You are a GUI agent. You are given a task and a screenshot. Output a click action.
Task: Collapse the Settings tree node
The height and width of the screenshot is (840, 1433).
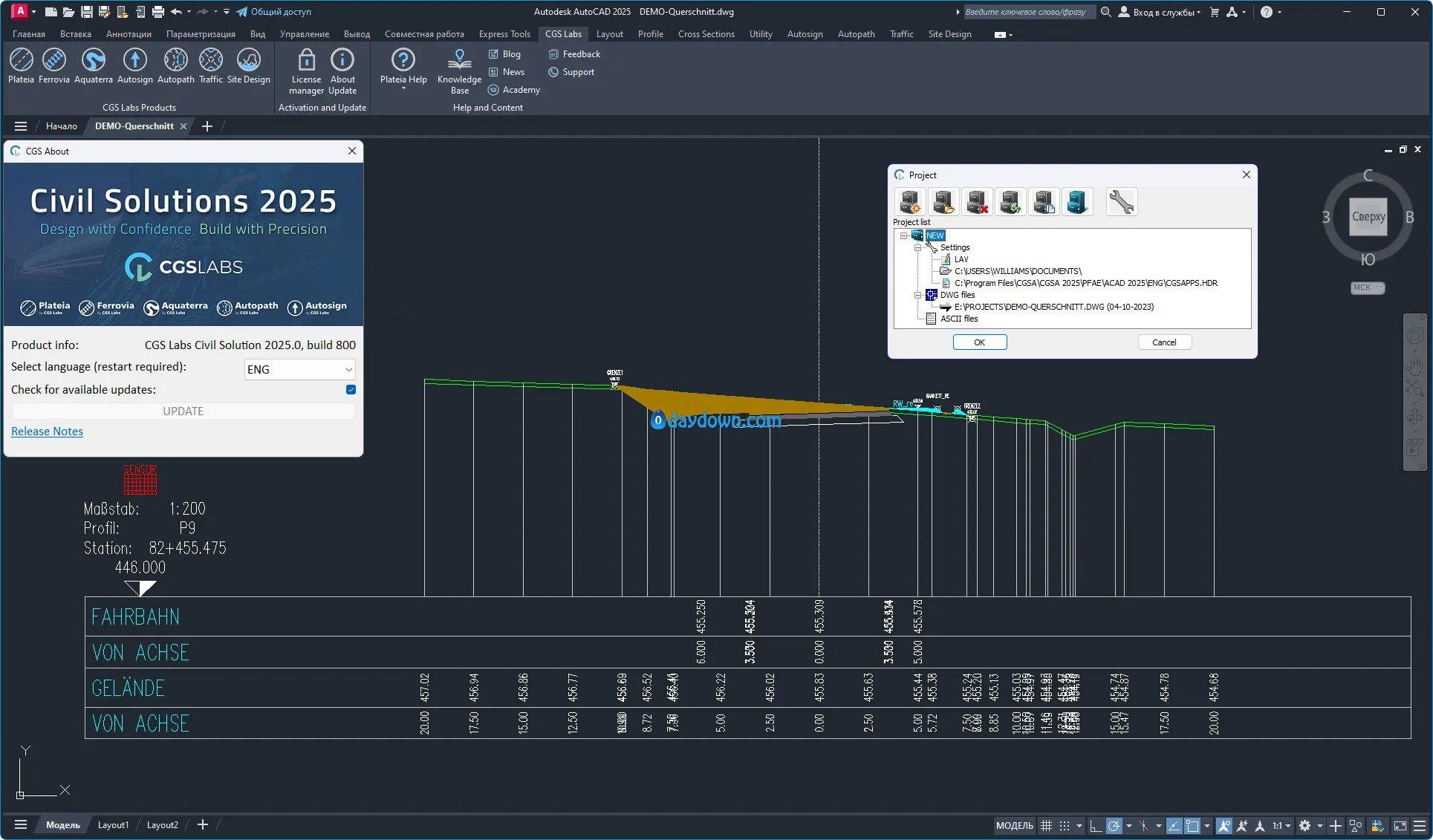[917, 247]
